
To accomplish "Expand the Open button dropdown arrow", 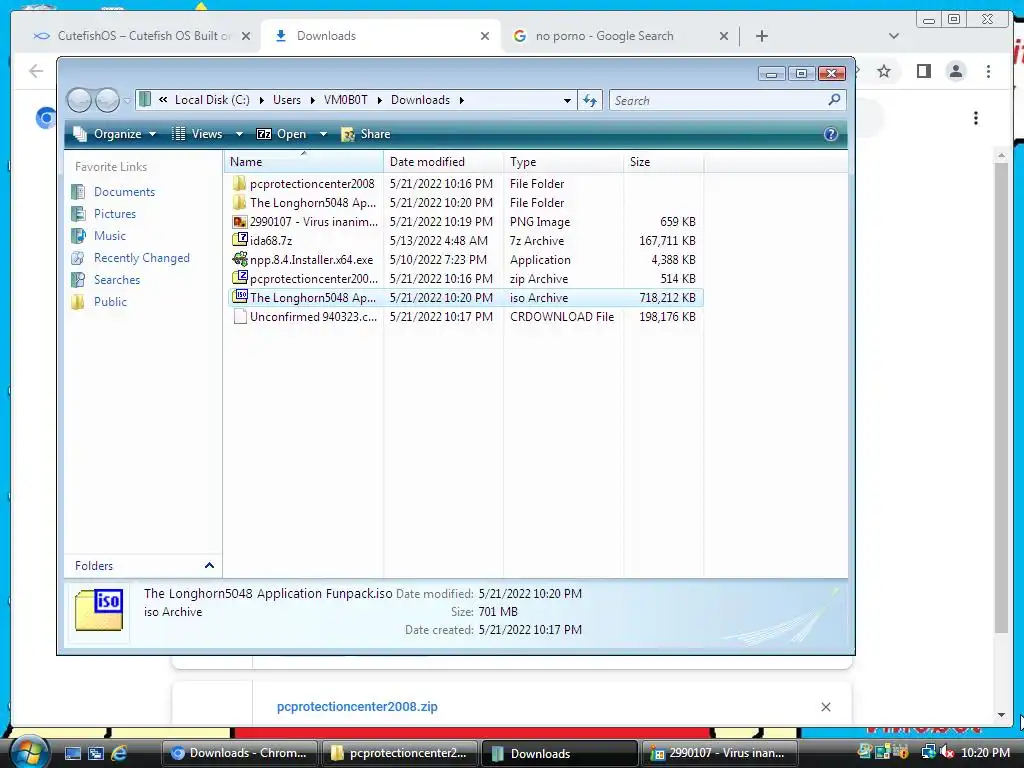I will click(323, 134).
